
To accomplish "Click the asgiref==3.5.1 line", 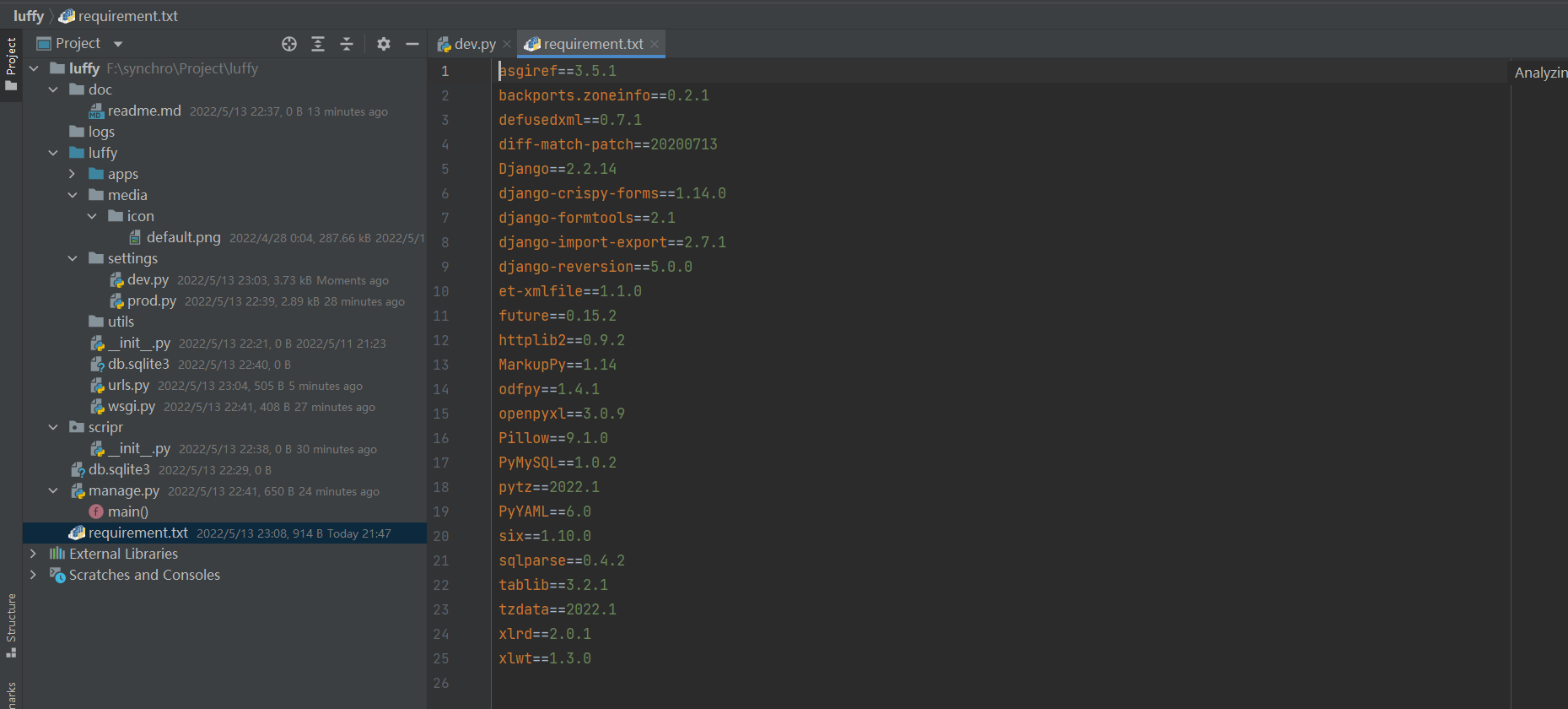I will 558,71.
